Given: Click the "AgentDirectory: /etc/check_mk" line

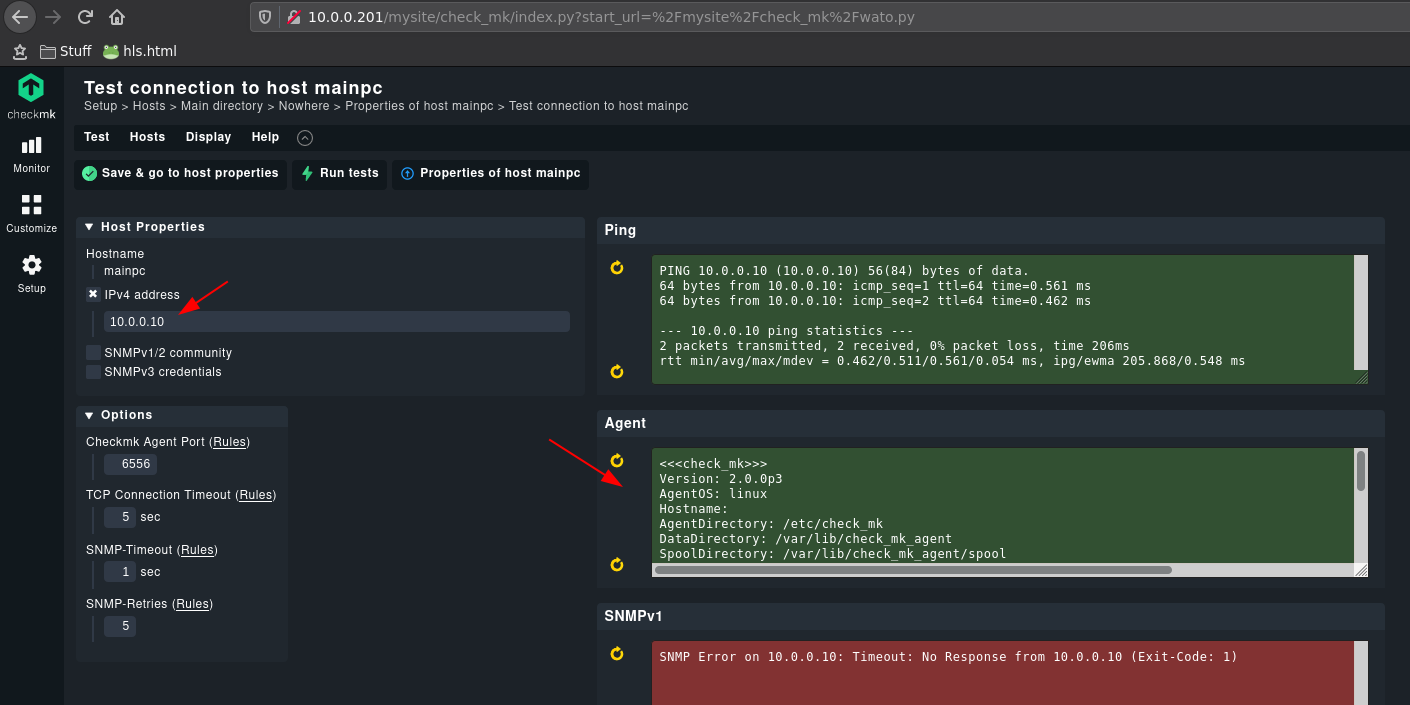Looking at the screenshot, I should click(x=771, y=524).
